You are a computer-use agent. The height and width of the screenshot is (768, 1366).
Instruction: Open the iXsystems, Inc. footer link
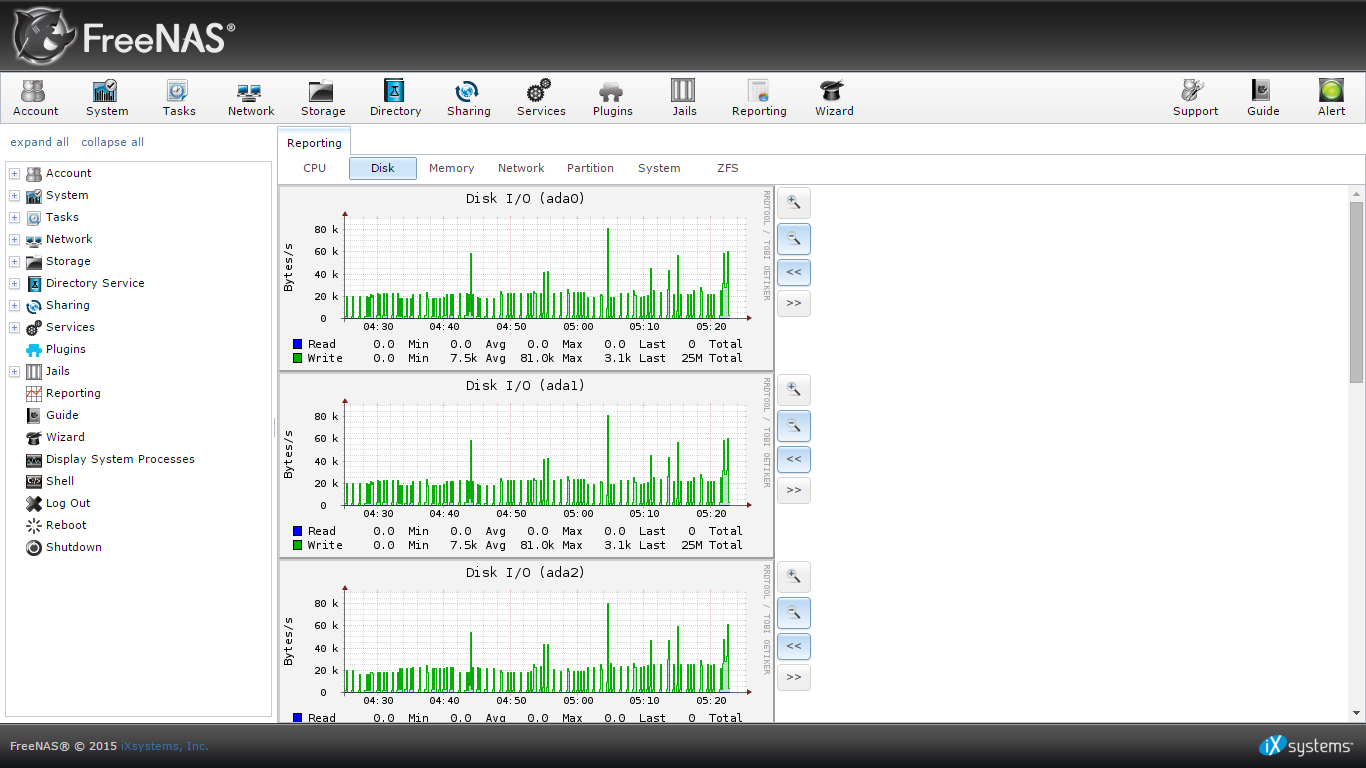164,746
